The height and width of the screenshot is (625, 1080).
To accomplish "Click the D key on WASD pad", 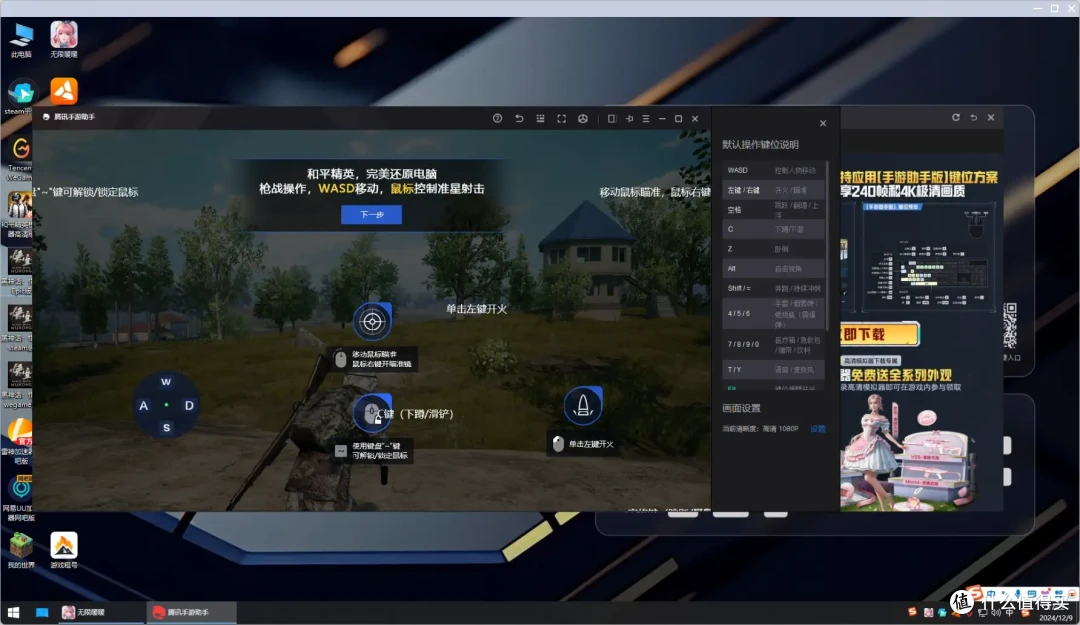I will (189, 405).
